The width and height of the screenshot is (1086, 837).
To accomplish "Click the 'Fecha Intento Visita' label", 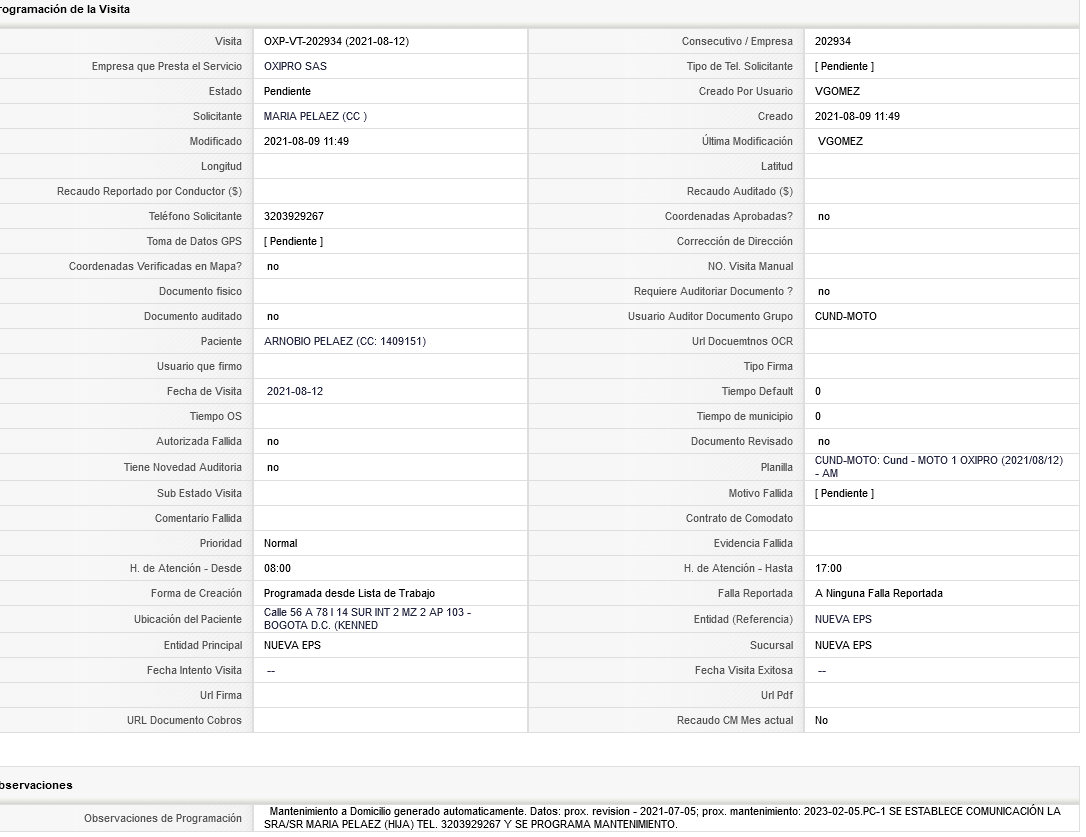I will [195, 670].
